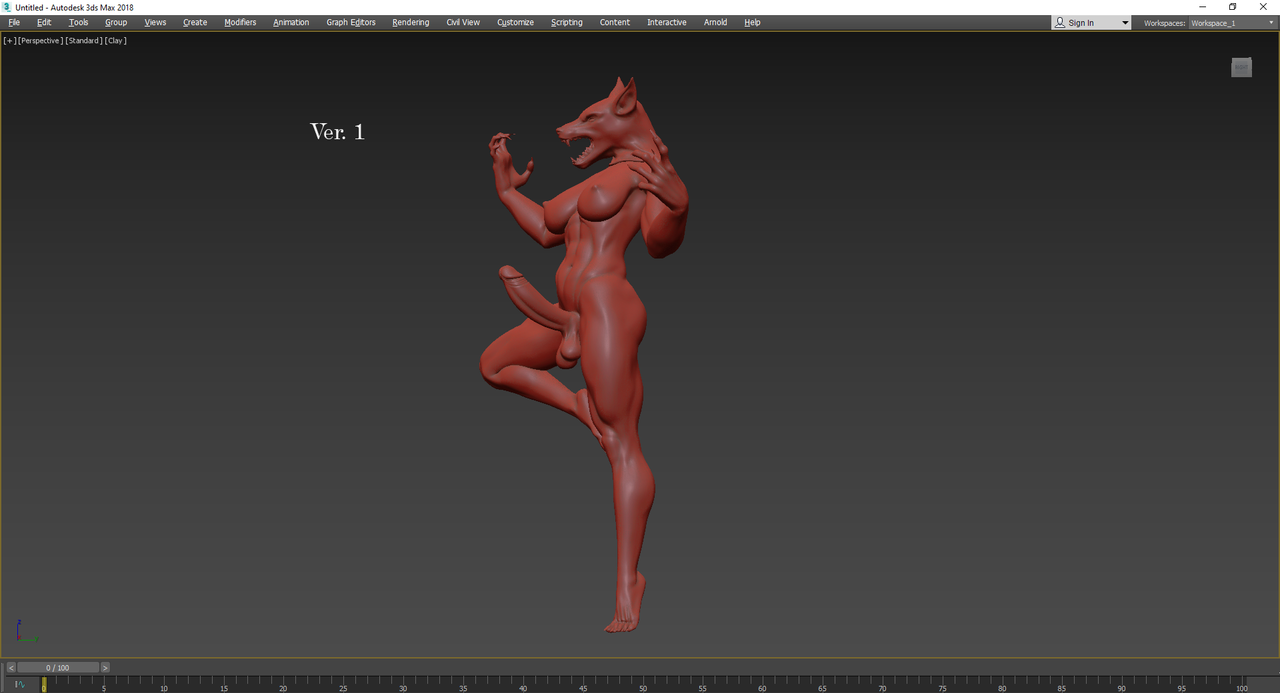Click frame 75 on the track bar
Viewport: 1280px width, 693px height.
[x=942, y=686]
